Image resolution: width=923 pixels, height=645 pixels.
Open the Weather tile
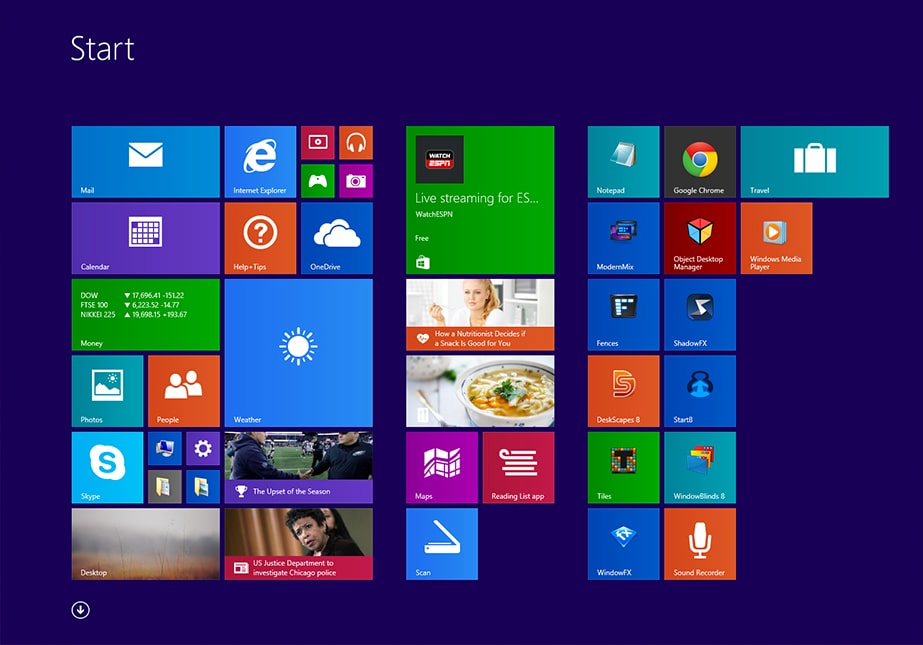pos(298,353)
